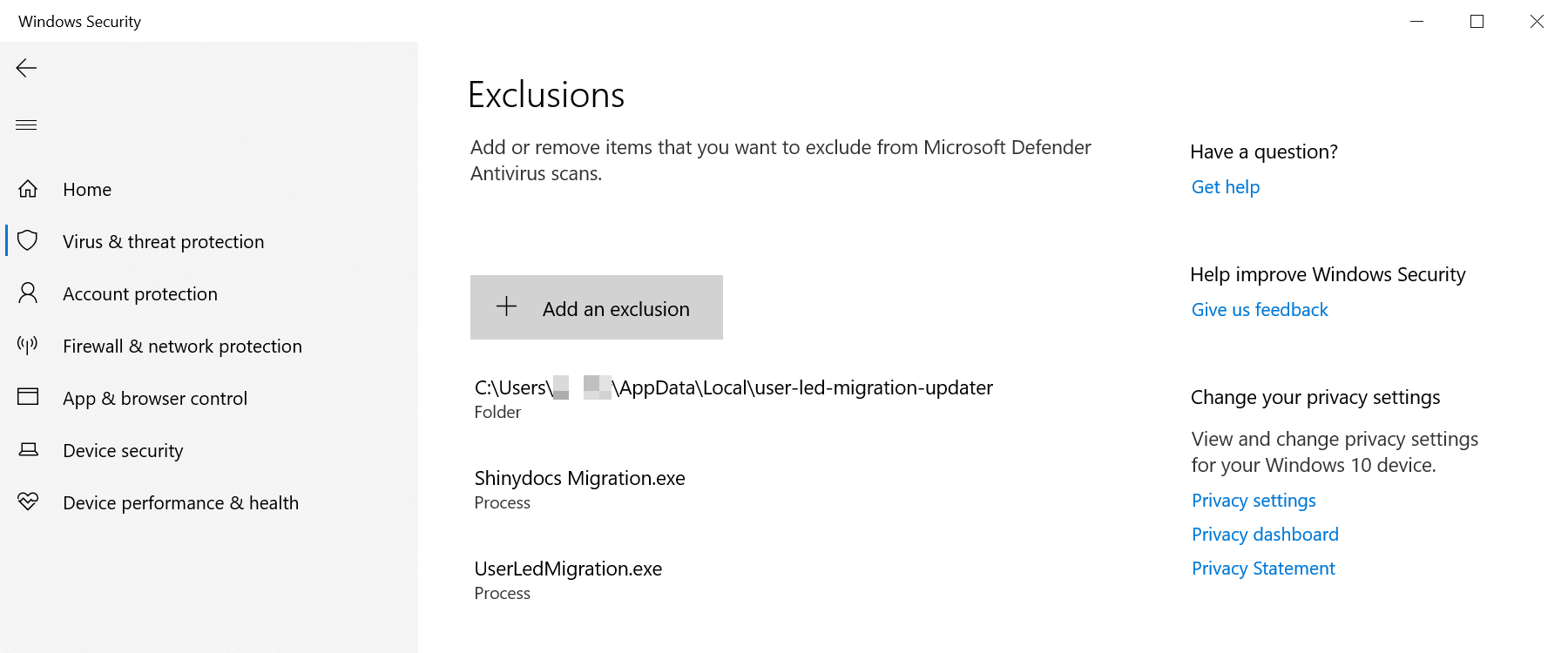Image resolution: width=1568 pixels, height=653 pixels.
Task: Click the Device security laptop icon
Action: pos(28,450)
